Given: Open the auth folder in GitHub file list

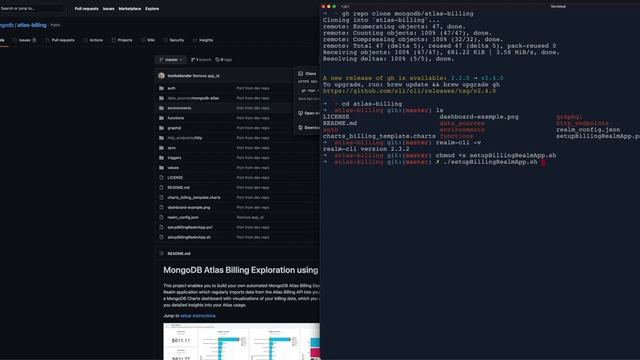Looking at the screenshot, I should tap(171, 88).
